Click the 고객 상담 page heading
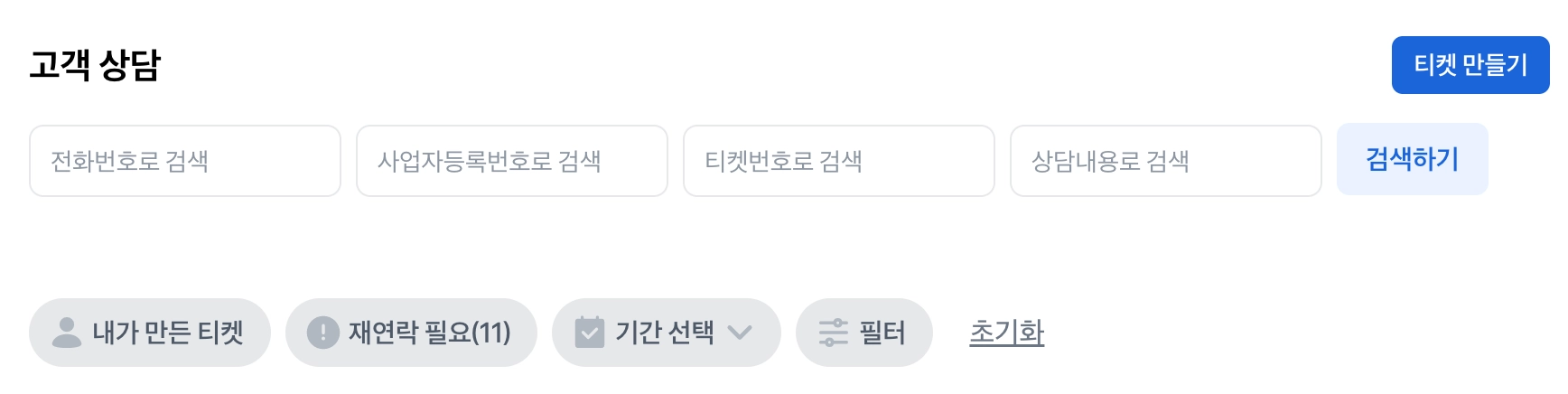 [x=95, y=65]
